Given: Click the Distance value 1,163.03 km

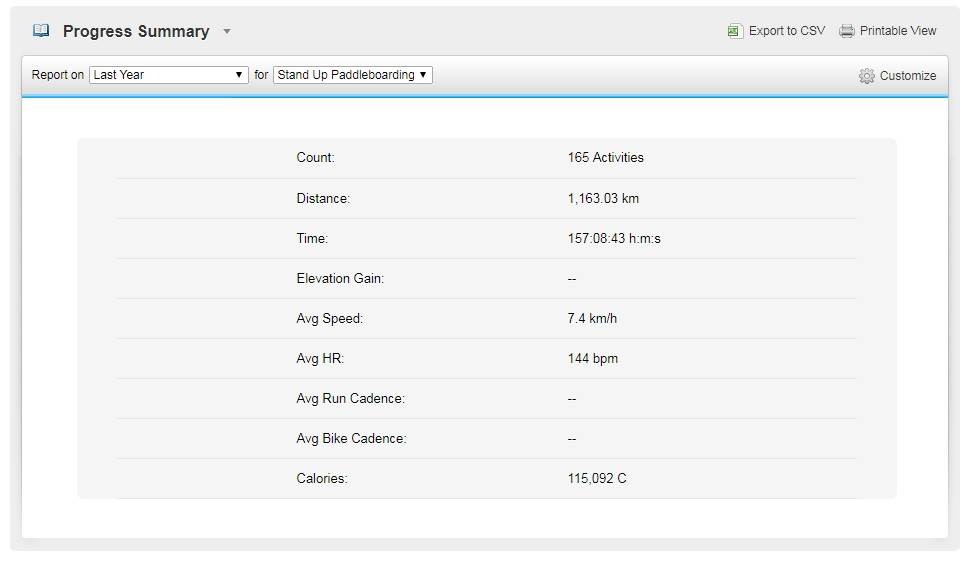Looking at the screenshot, I should tap(603, 198).
